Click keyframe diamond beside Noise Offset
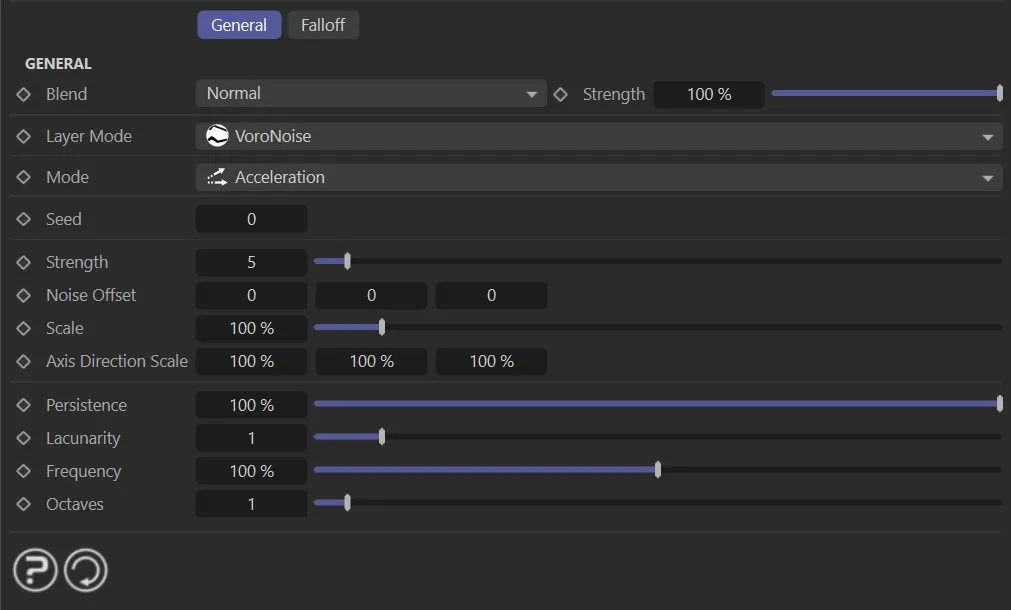 tap(24, 295)
